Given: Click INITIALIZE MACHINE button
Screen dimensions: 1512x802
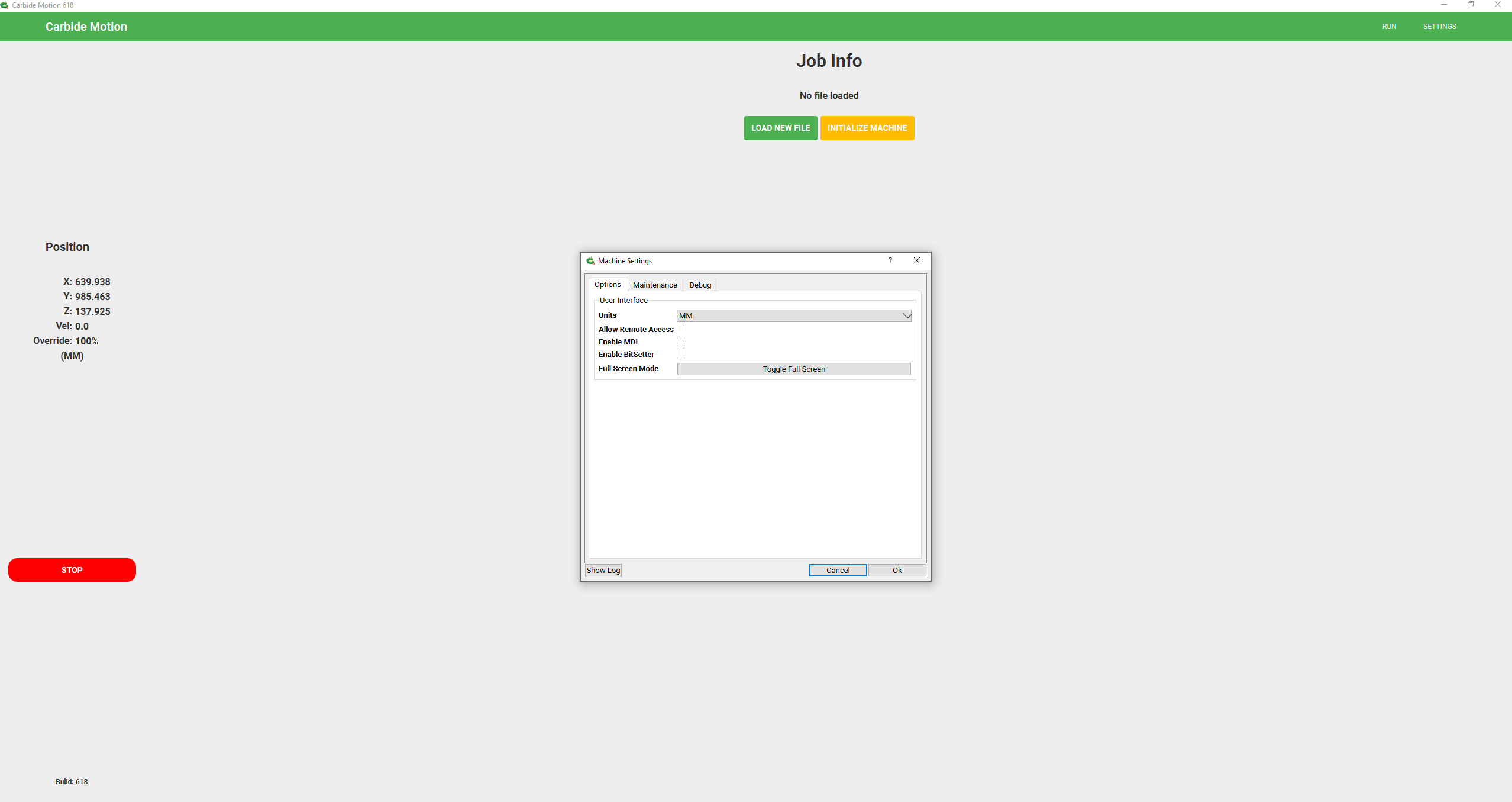Looking at the screenshot, I should coord(867,128).
